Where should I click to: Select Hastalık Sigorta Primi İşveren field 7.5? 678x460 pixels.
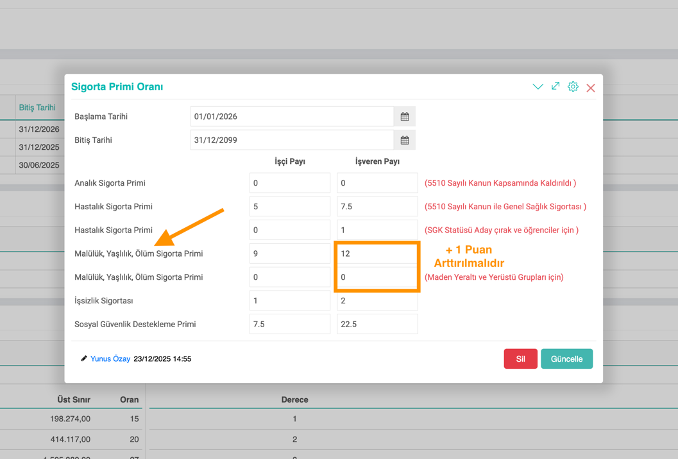[376, 207]
